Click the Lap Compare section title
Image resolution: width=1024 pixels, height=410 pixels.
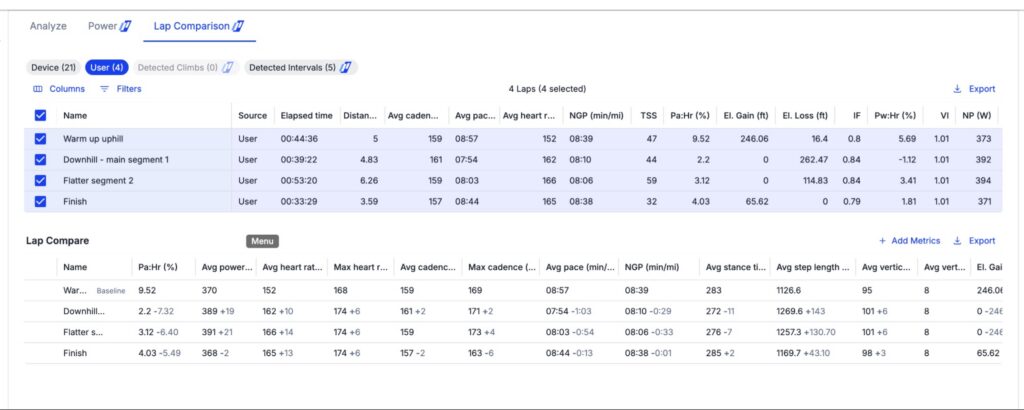(x=57, y=241)
